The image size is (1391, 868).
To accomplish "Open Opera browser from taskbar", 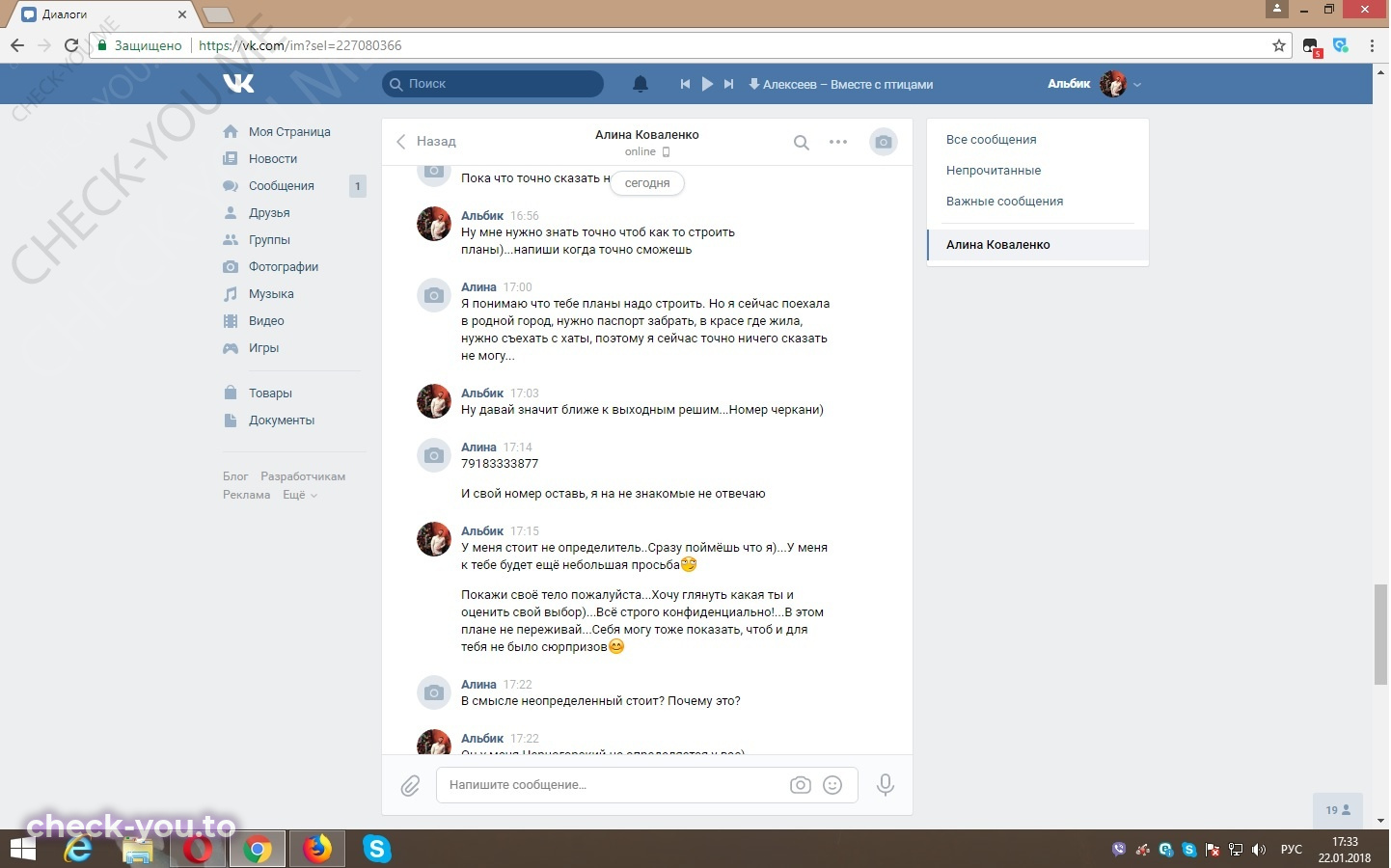I will 198,849.
